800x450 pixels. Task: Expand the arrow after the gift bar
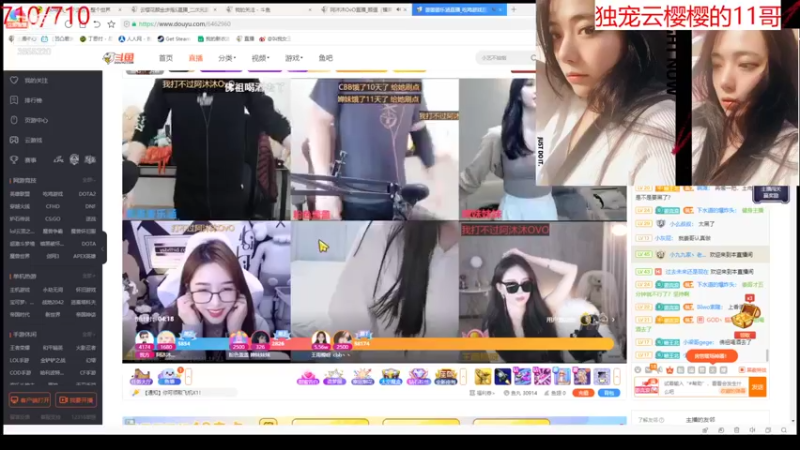pos(617,377)
